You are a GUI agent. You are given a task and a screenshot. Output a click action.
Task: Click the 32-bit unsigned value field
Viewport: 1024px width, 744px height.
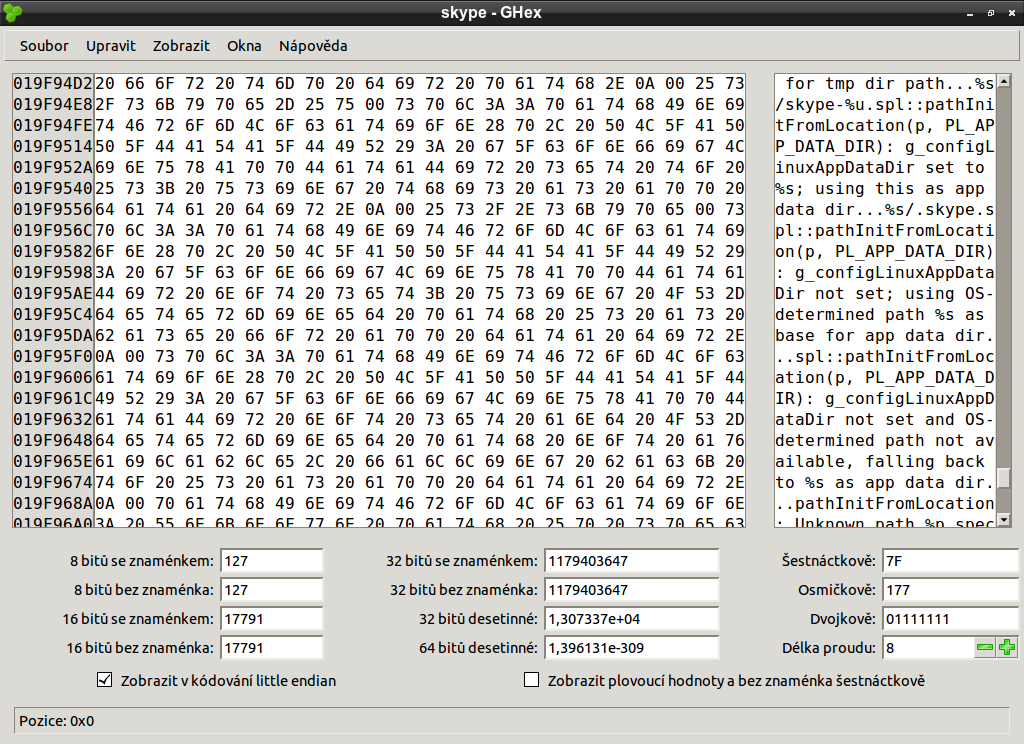(632, 590)
